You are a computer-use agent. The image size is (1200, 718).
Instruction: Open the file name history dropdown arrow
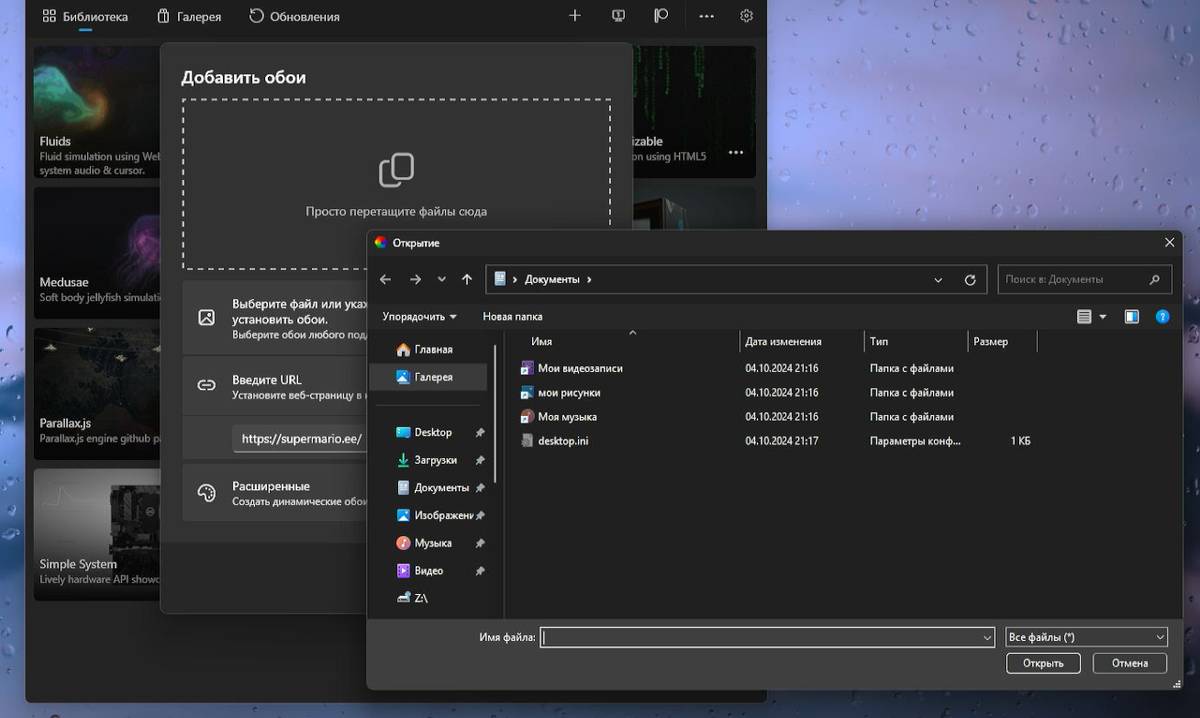pyautogui.click(x=987, y=637)
